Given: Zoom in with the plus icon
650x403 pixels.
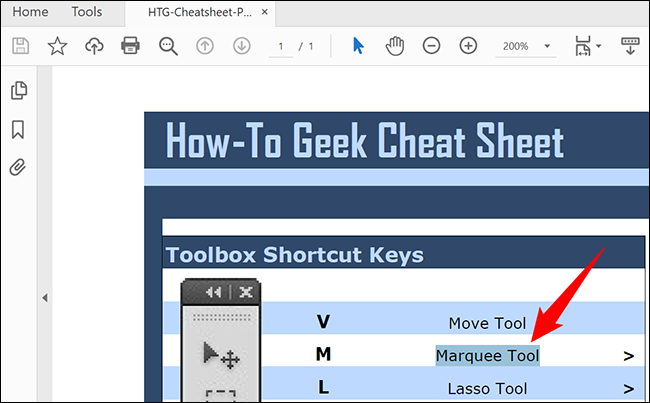Looking at the screenshot, I should pyautogui.click(x=468, y=46).
